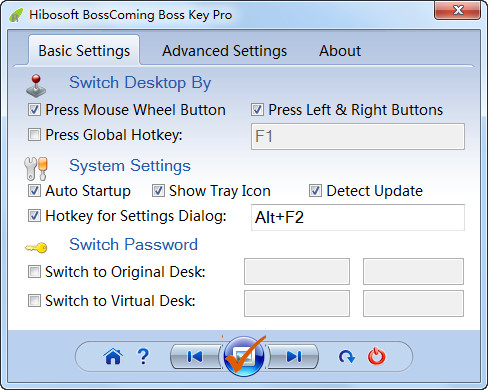488x390 pixels.
Task: Close the BossComing window
Action: click(x=458, y=10)
